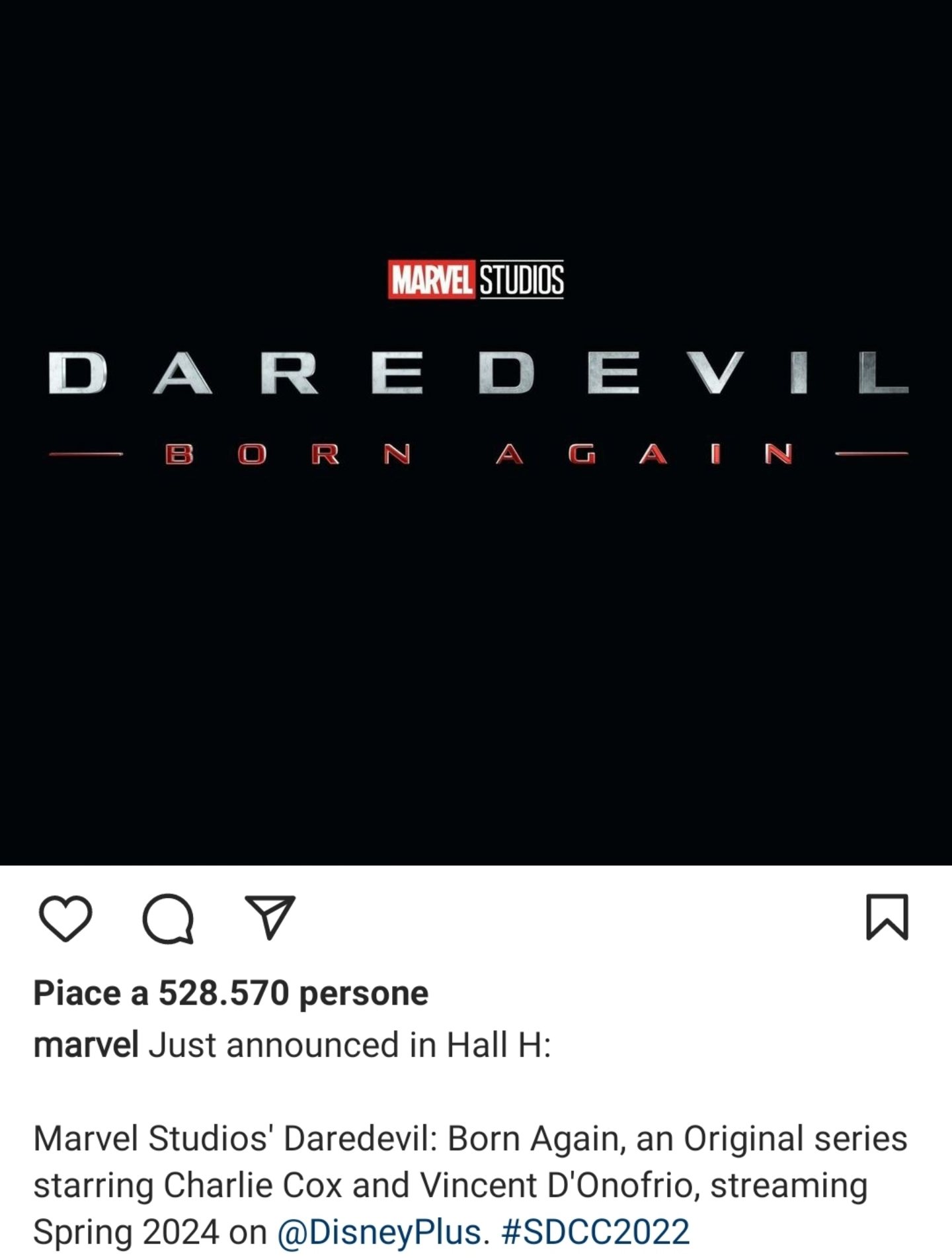Click 'Spring 2024' in the caption

tap(126, 1232)
